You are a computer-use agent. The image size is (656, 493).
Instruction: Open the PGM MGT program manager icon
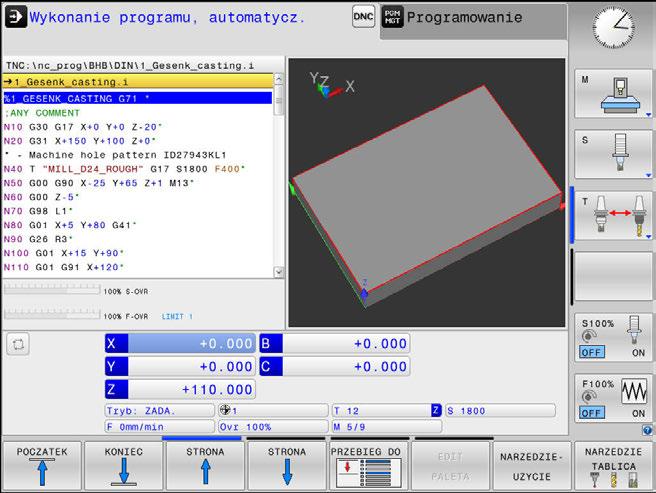pyautogui.click(x=392, y=17)
